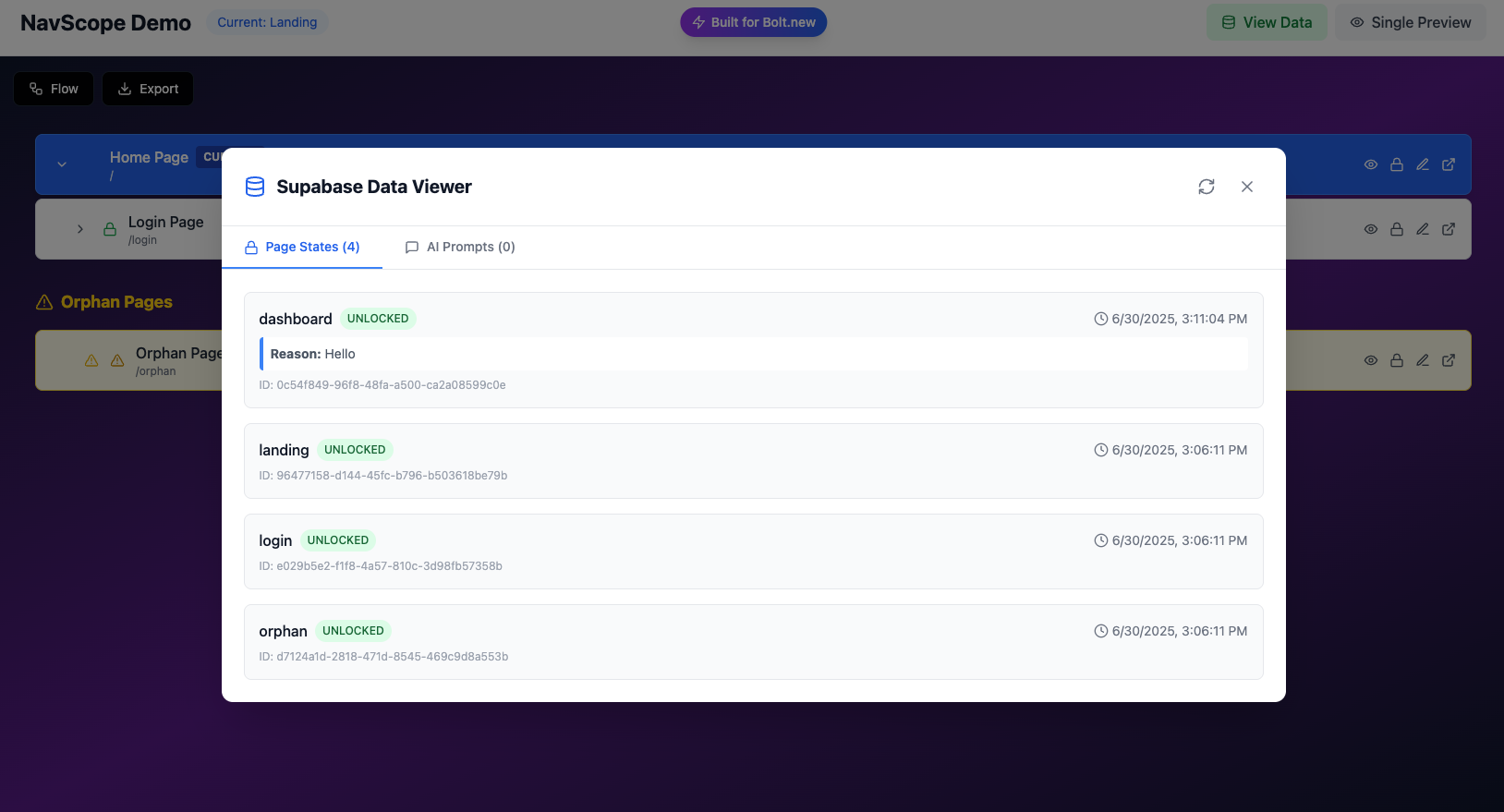Click the dashboard ID 0c54f849 text
This screenshot has width=1504, height=812.
pos(382,385)
